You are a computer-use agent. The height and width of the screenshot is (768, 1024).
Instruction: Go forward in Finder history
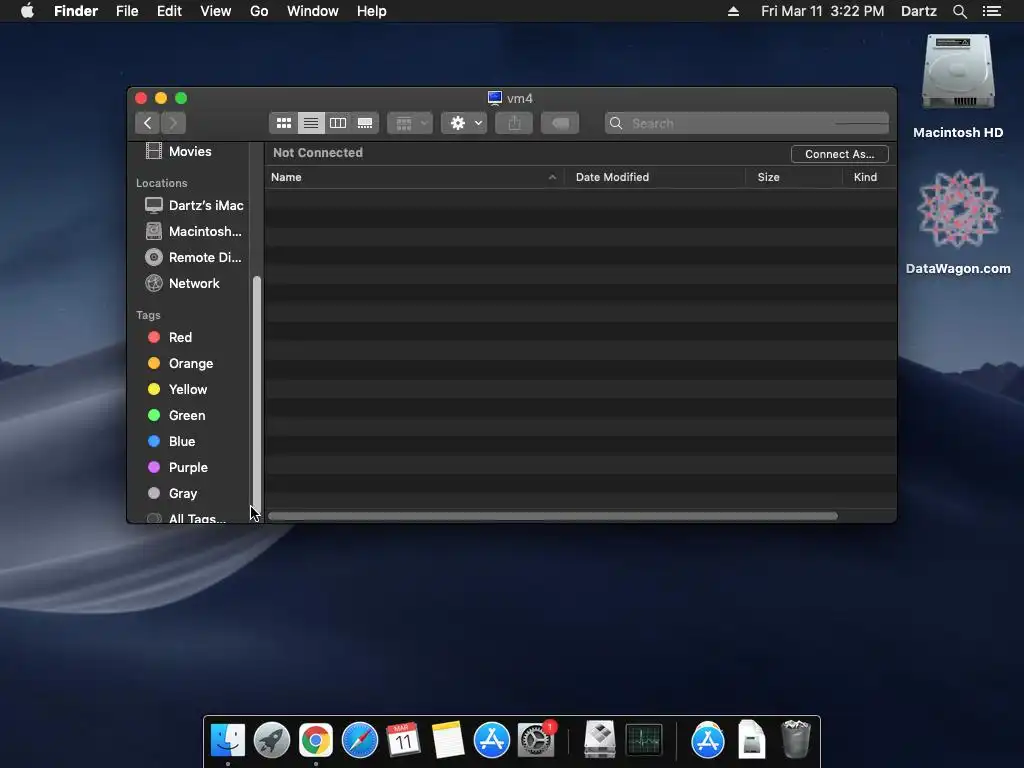[173, 123]
